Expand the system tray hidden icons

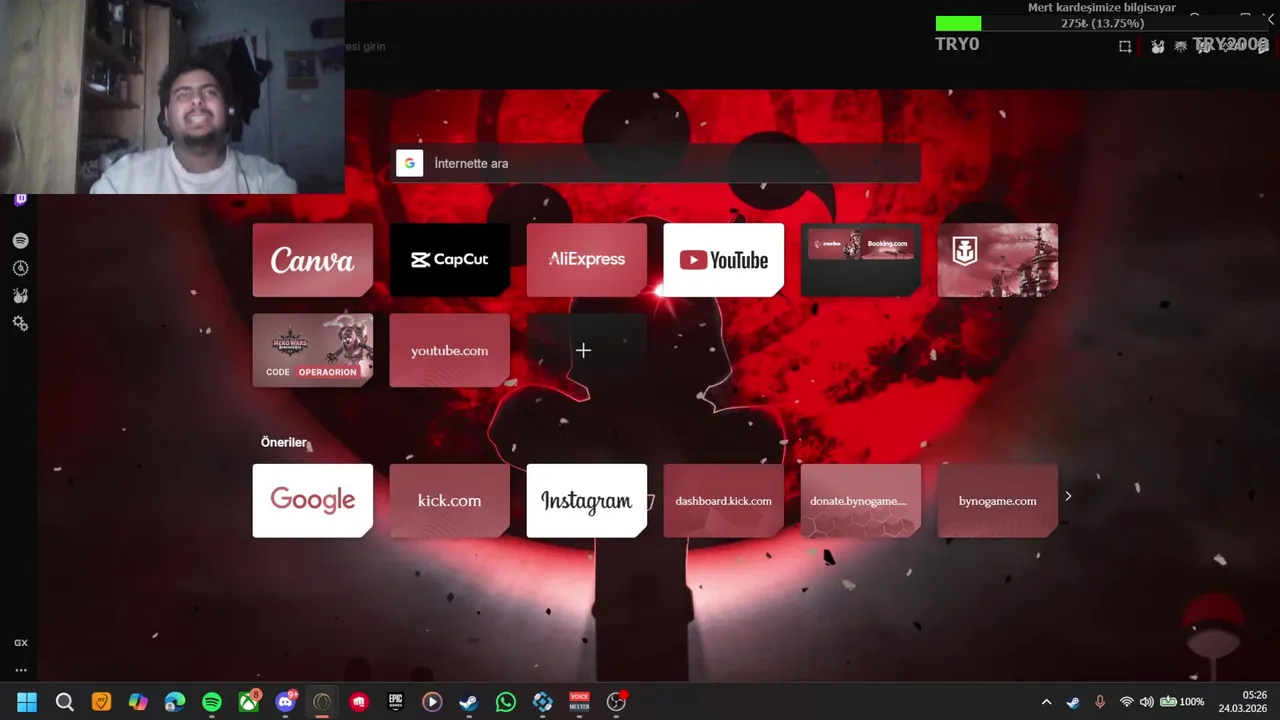(x=1047, y=702)
